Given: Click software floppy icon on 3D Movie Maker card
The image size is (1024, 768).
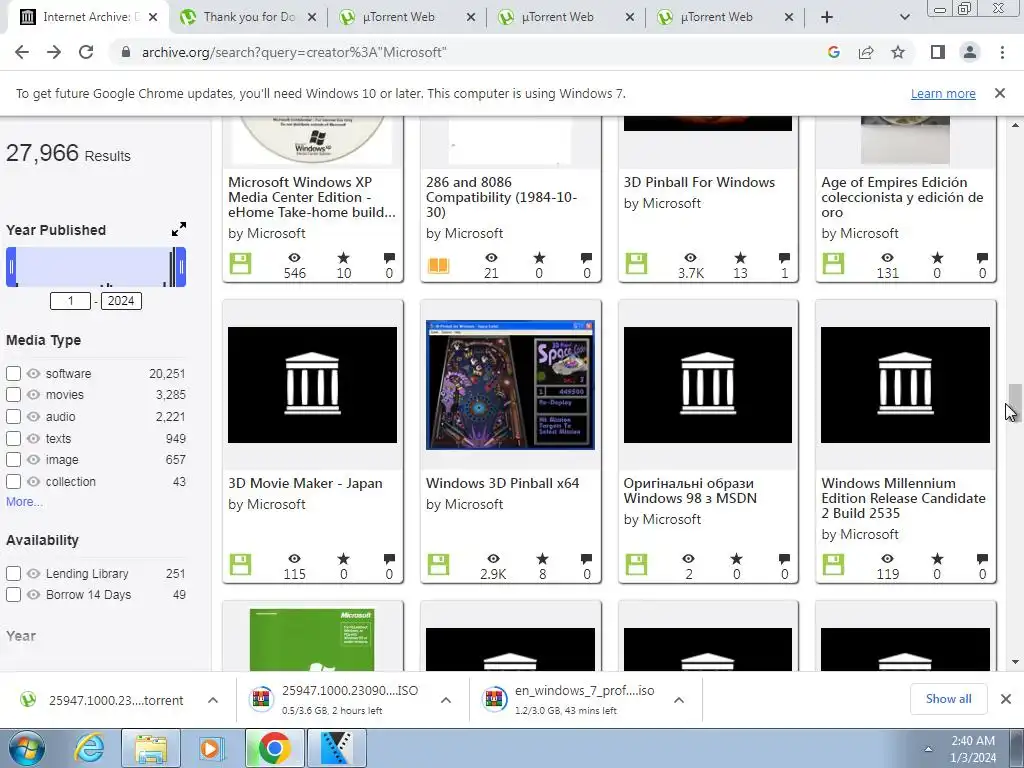Looking at the screenshot, I should [x=240, y=564].
